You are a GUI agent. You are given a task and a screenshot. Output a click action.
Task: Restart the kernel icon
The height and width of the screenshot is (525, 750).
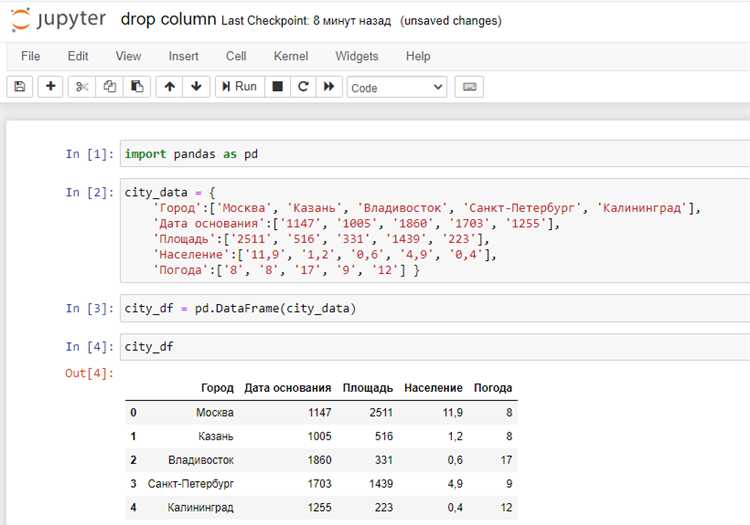pos(303,87)
